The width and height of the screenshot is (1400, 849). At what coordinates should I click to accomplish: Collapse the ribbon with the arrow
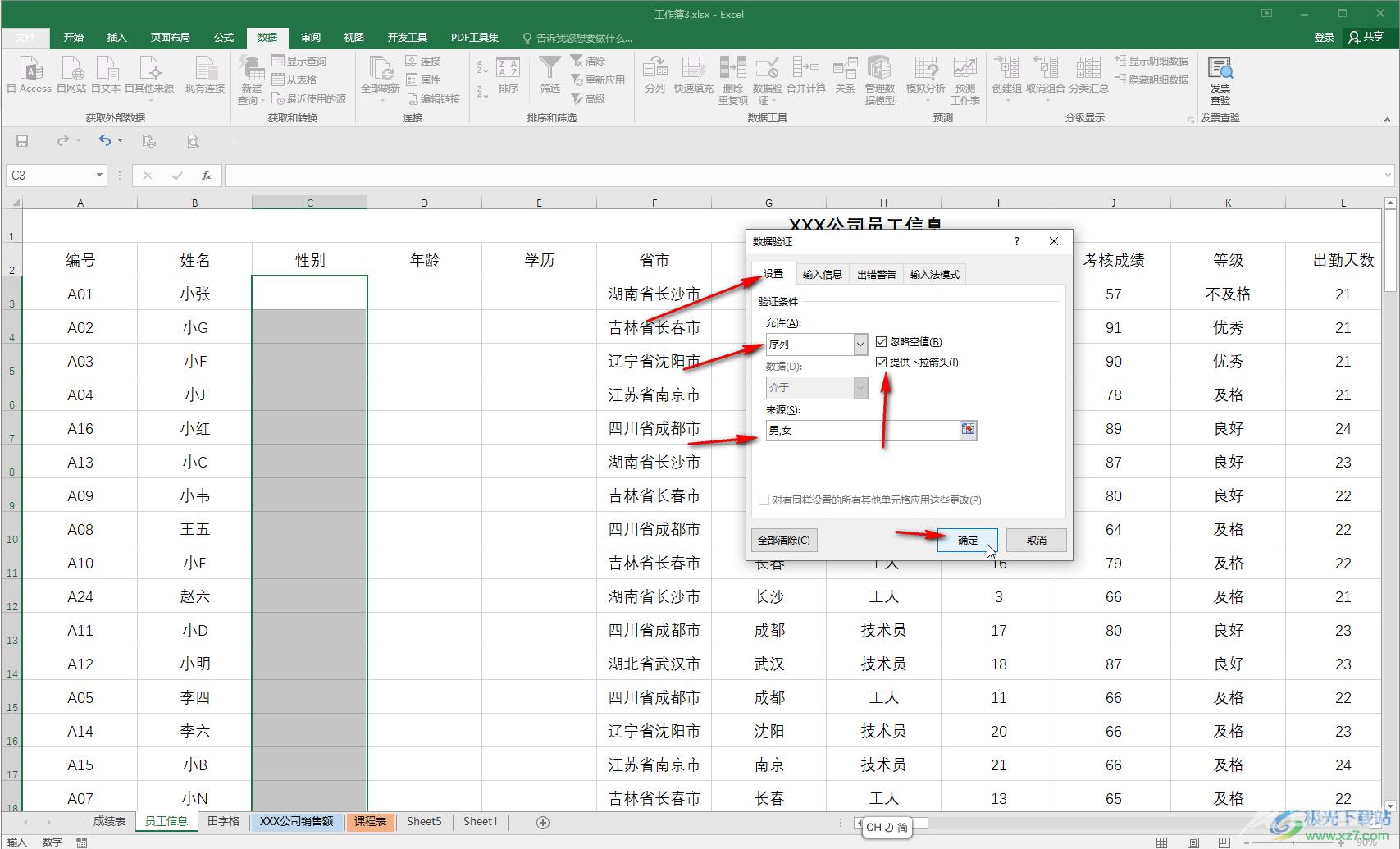pyautogui.click(x=1387, y=120)
